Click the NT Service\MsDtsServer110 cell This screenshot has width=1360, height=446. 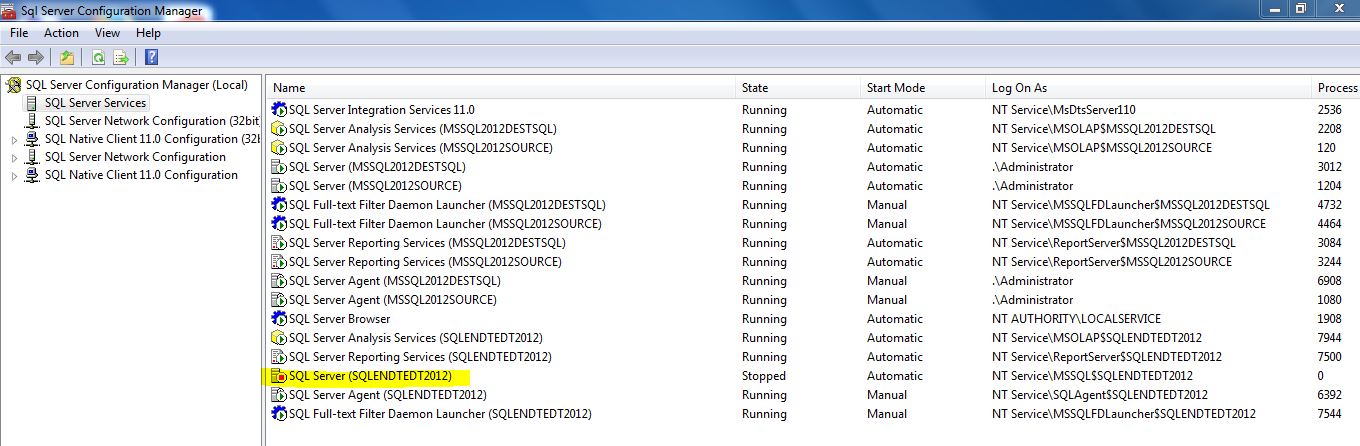[x=1063, y=110]
